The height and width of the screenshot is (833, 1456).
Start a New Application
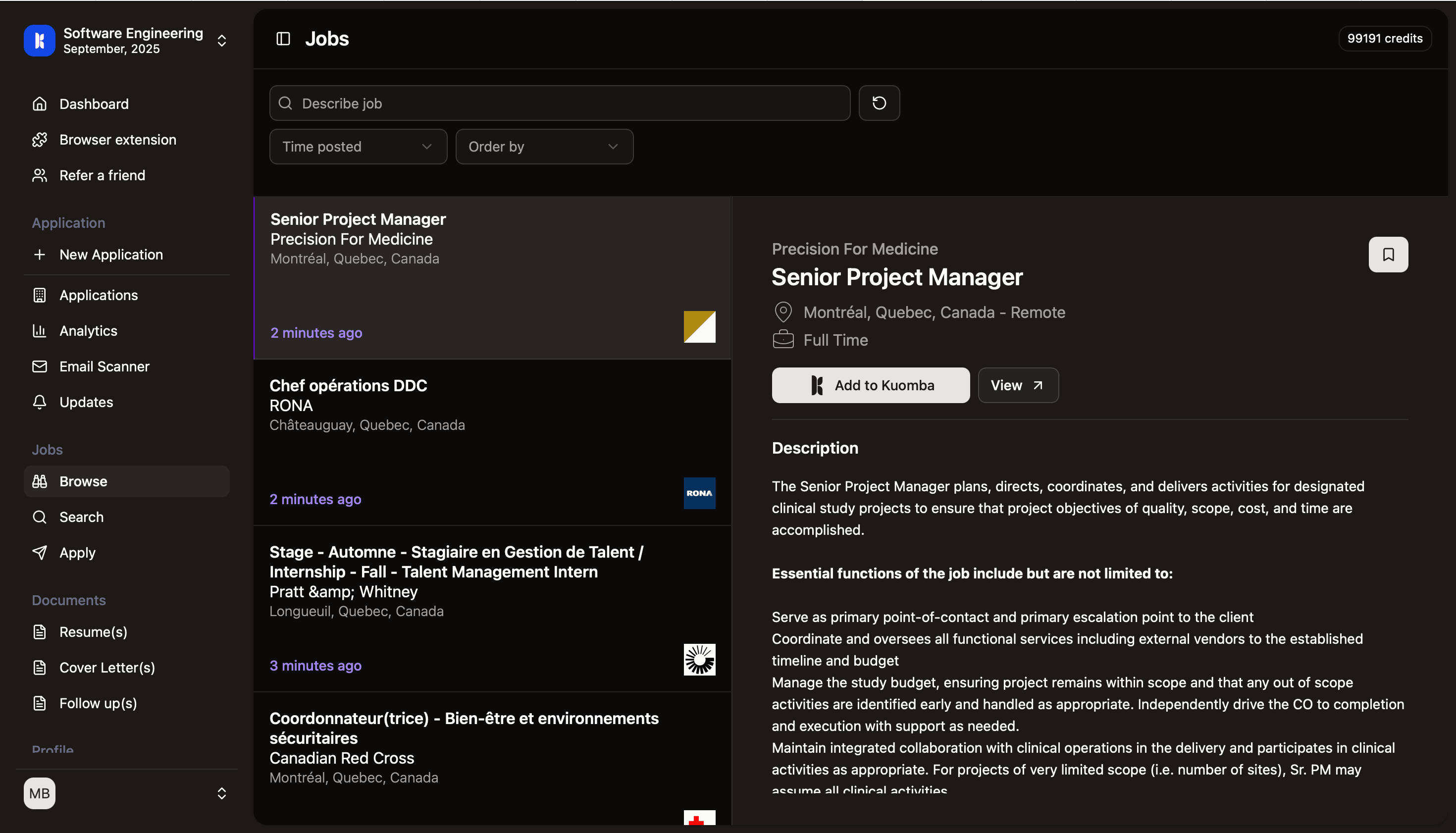pyautogui.click(x=126, y=255)
